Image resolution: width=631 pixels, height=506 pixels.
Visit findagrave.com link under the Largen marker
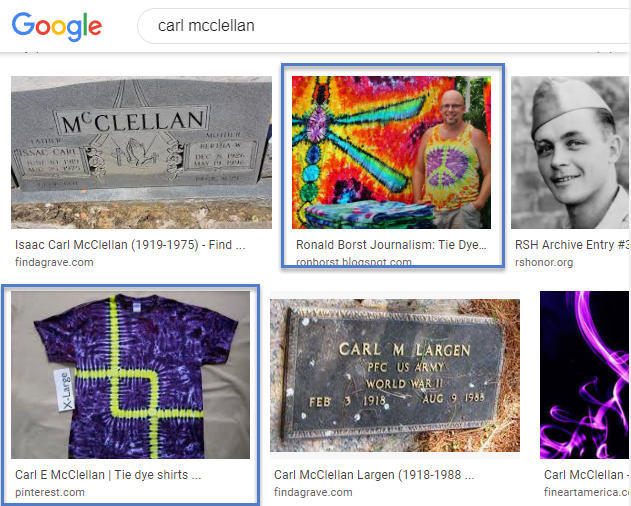[x=313, y=492]
